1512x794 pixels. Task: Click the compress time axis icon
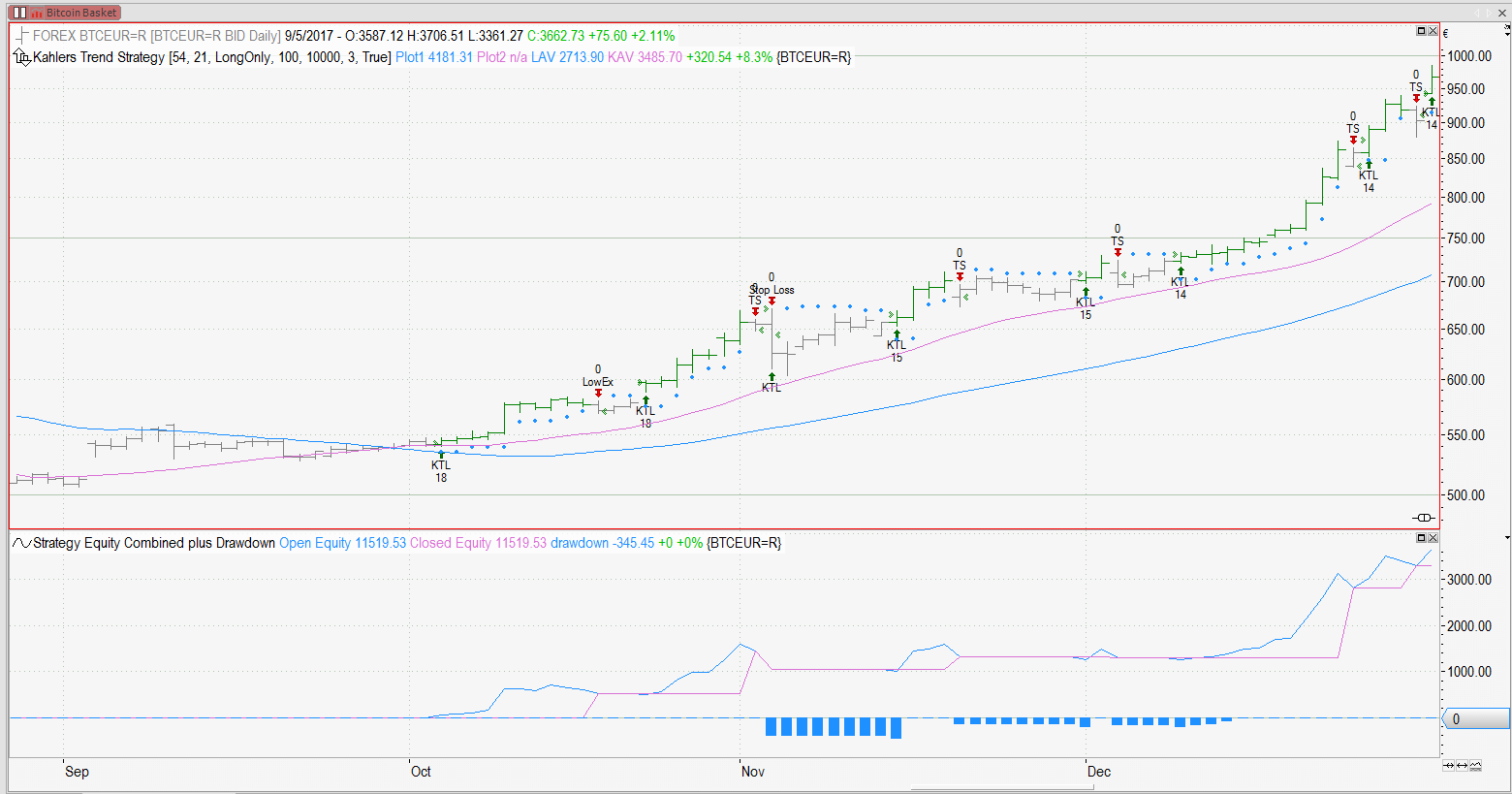[x=1449, y=766]
